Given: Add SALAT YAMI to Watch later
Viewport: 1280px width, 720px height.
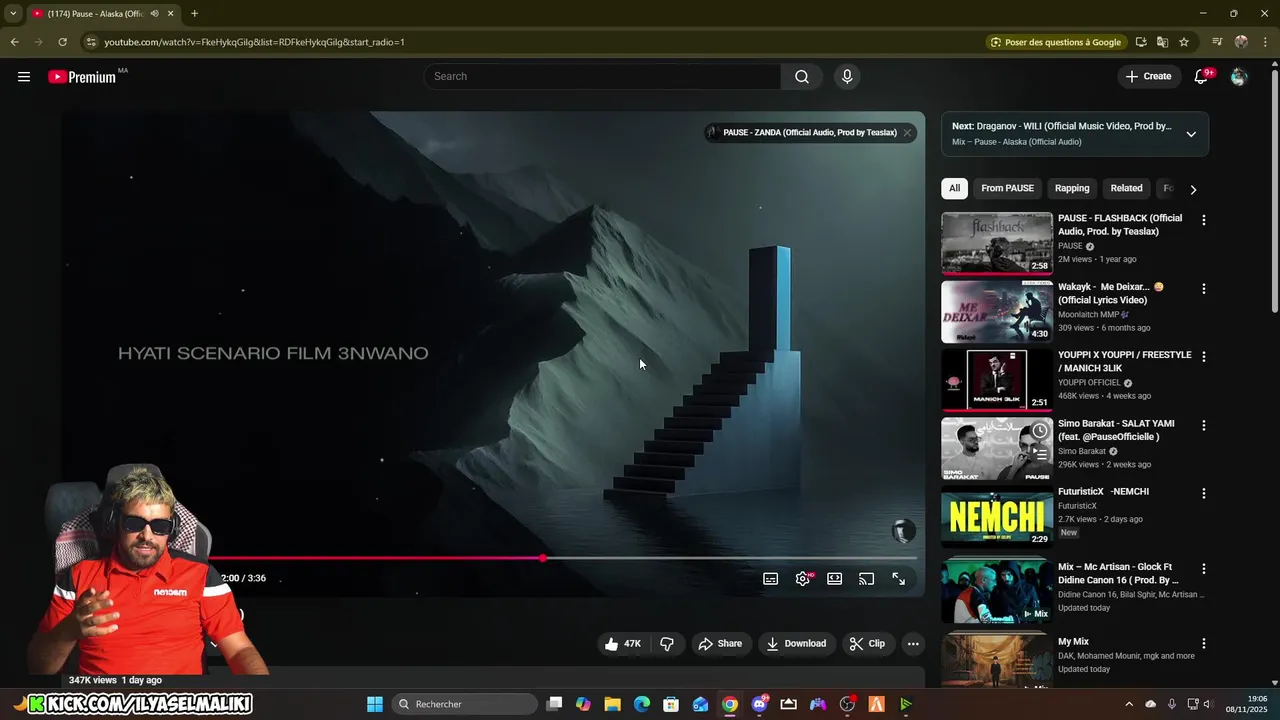Looking at the screenshot, I should pyautogui.click(x=1040, y=431).
